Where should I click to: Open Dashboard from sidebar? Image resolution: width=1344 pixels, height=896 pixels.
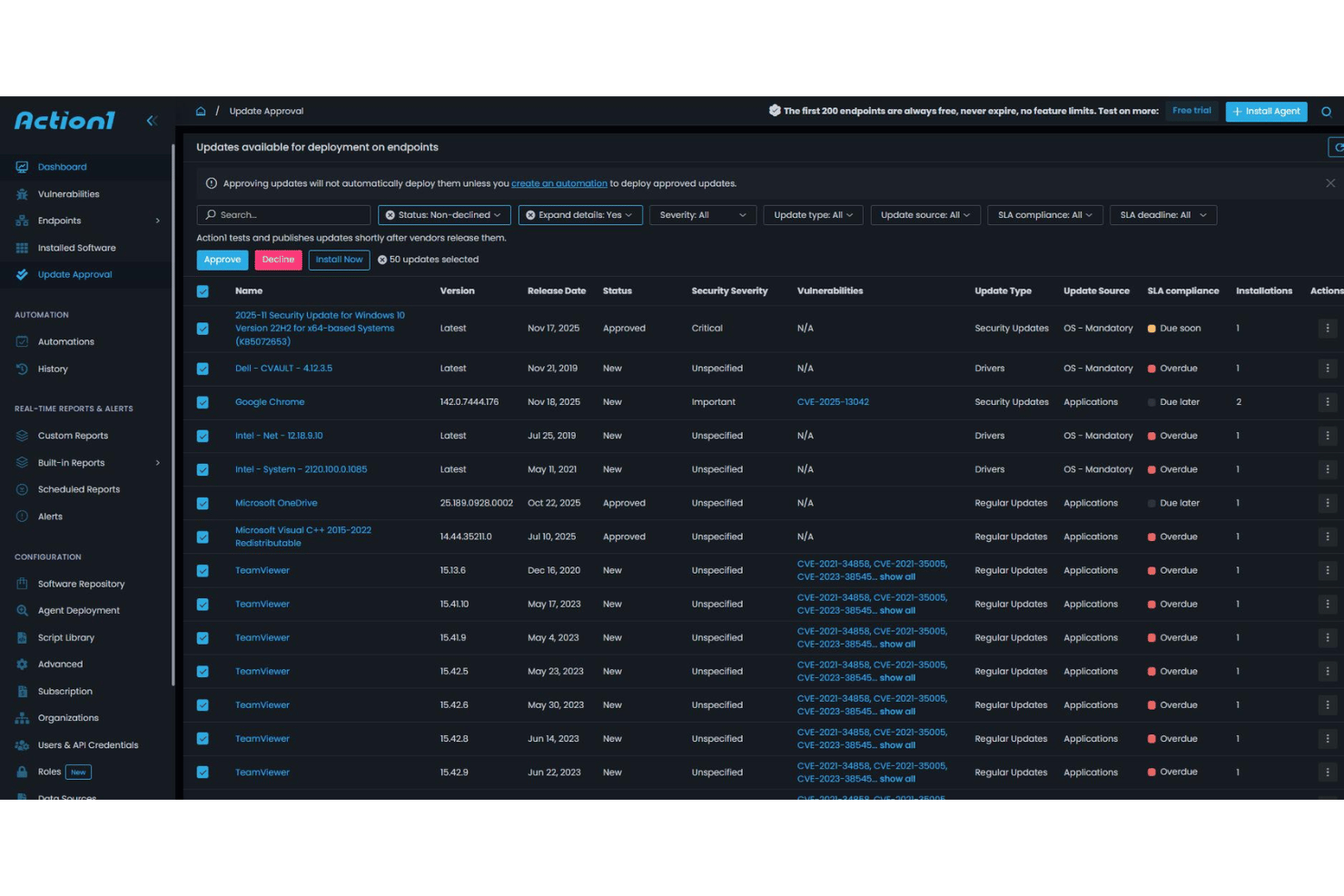62,167
